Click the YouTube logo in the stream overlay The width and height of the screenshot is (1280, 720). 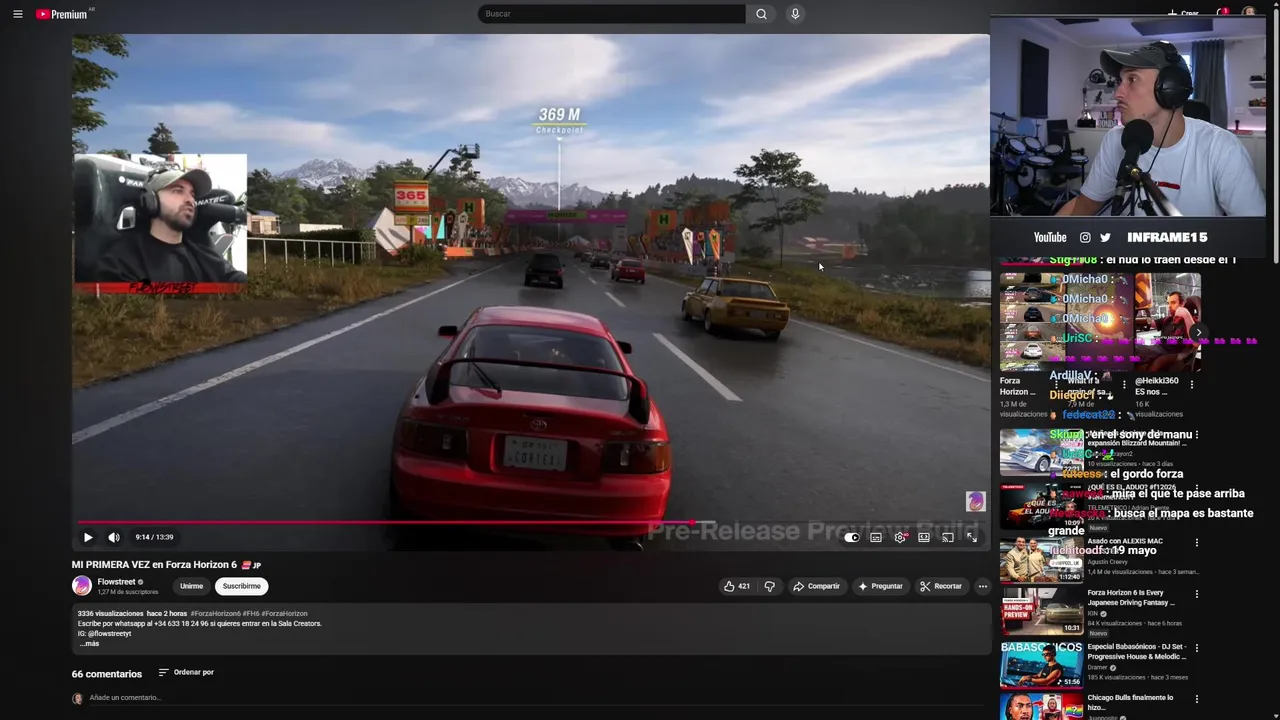(x=1050, y=238)
